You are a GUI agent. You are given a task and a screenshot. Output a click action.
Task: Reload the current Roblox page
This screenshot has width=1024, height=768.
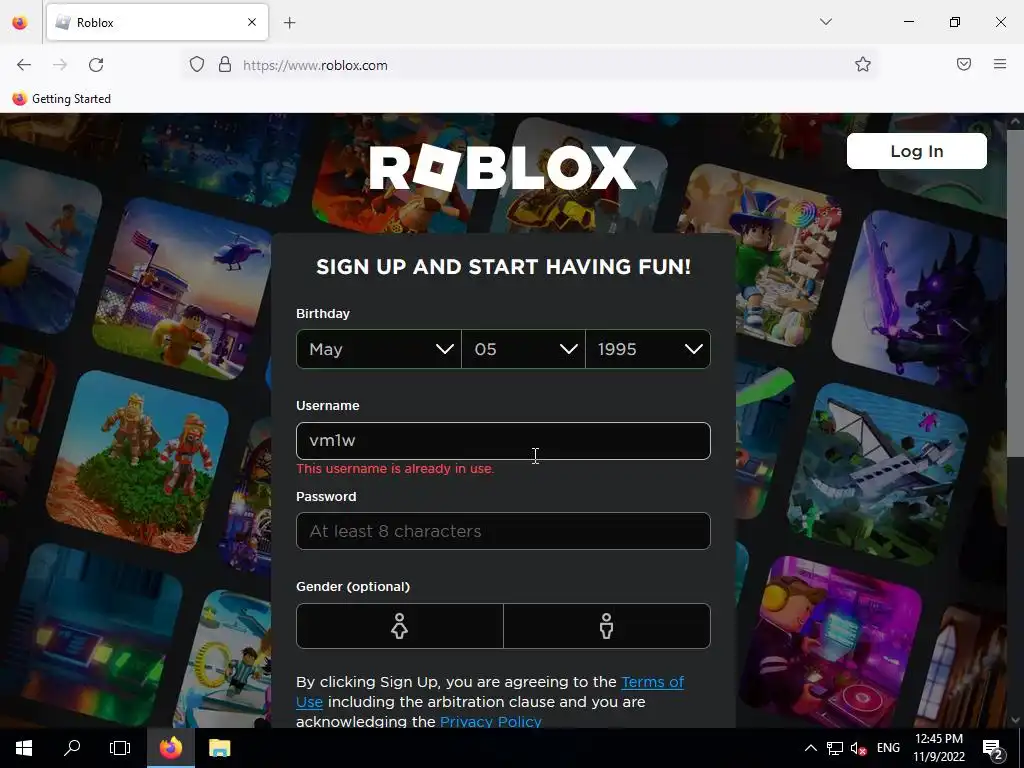tap(96, 65)
